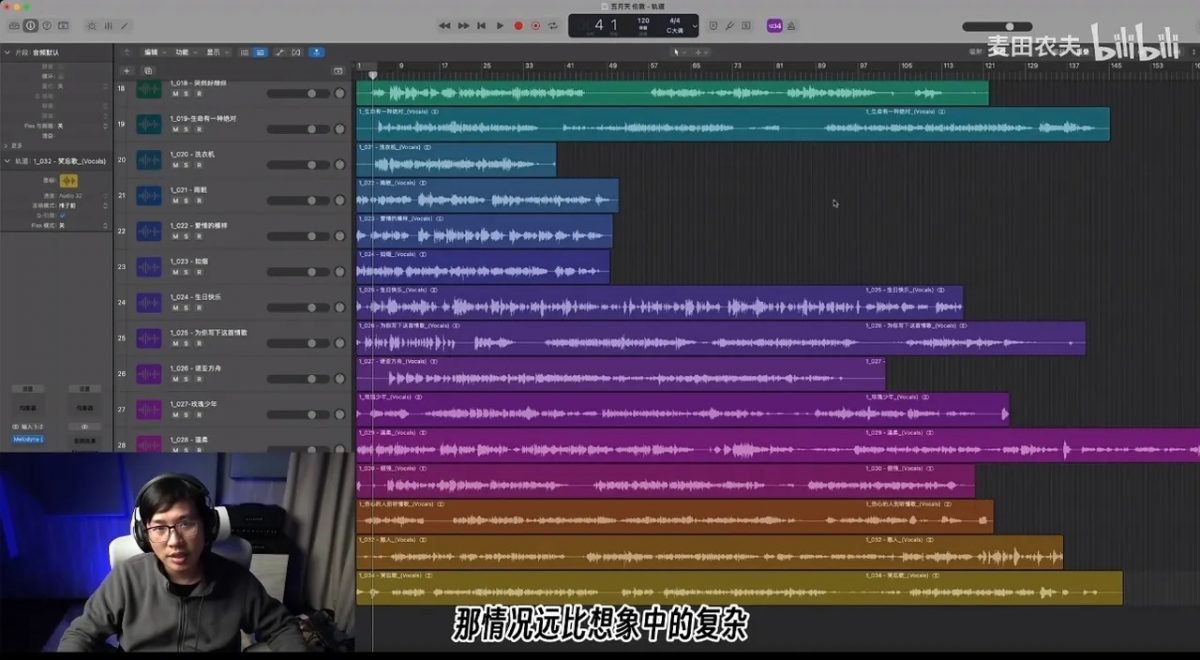Toggle Cycle mode in transport bar
Image resolution: width=1200 pixels, height=660 pixels.
553,26
